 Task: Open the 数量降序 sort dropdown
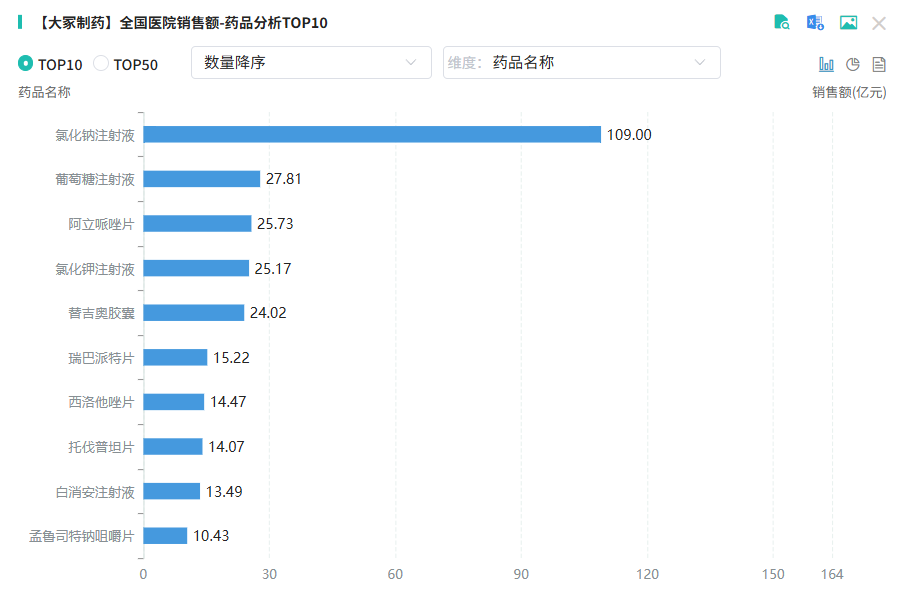click(x=311, y=62)
